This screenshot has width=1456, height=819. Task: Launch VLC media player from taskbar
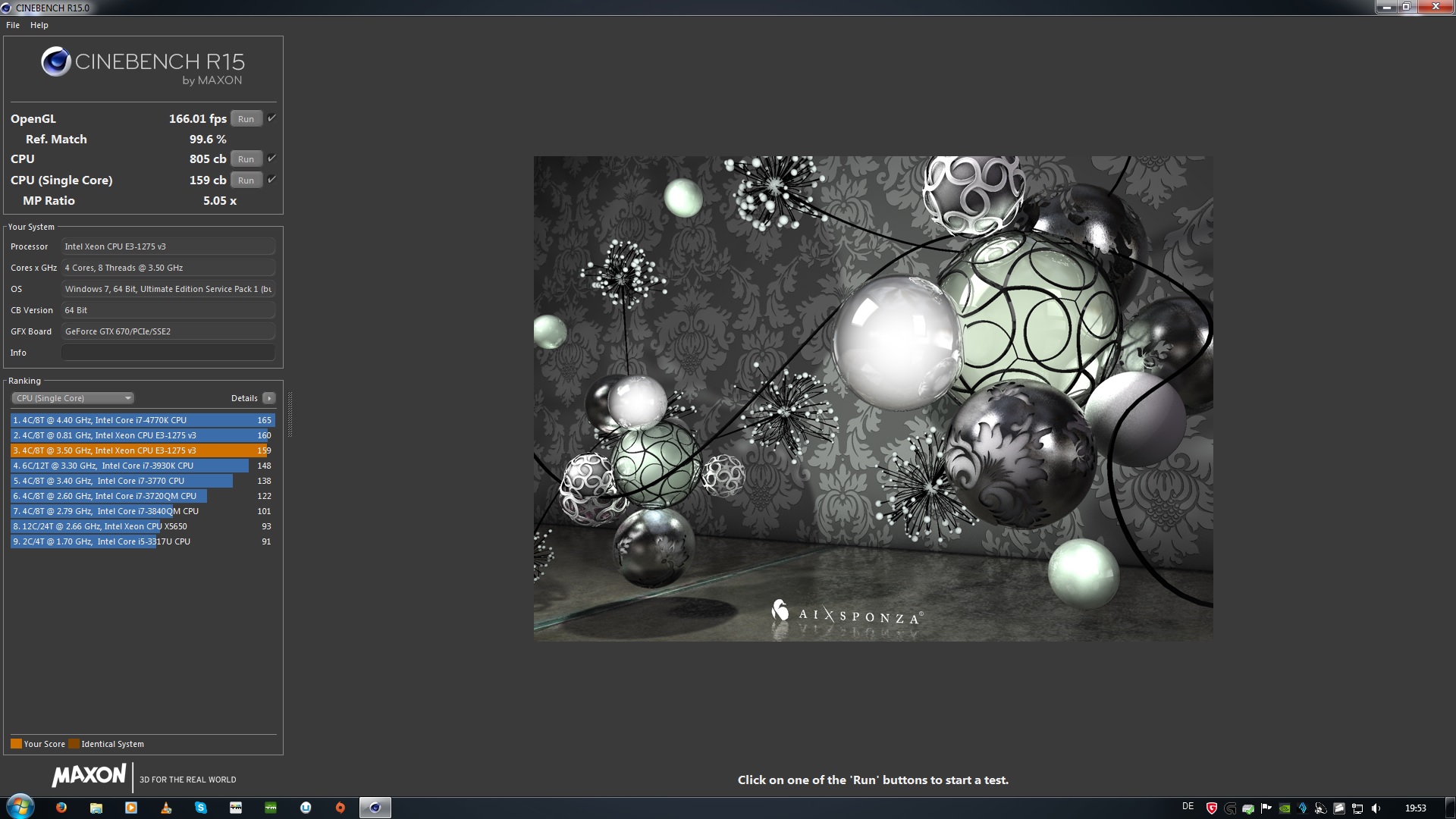[x=166, y=808]
